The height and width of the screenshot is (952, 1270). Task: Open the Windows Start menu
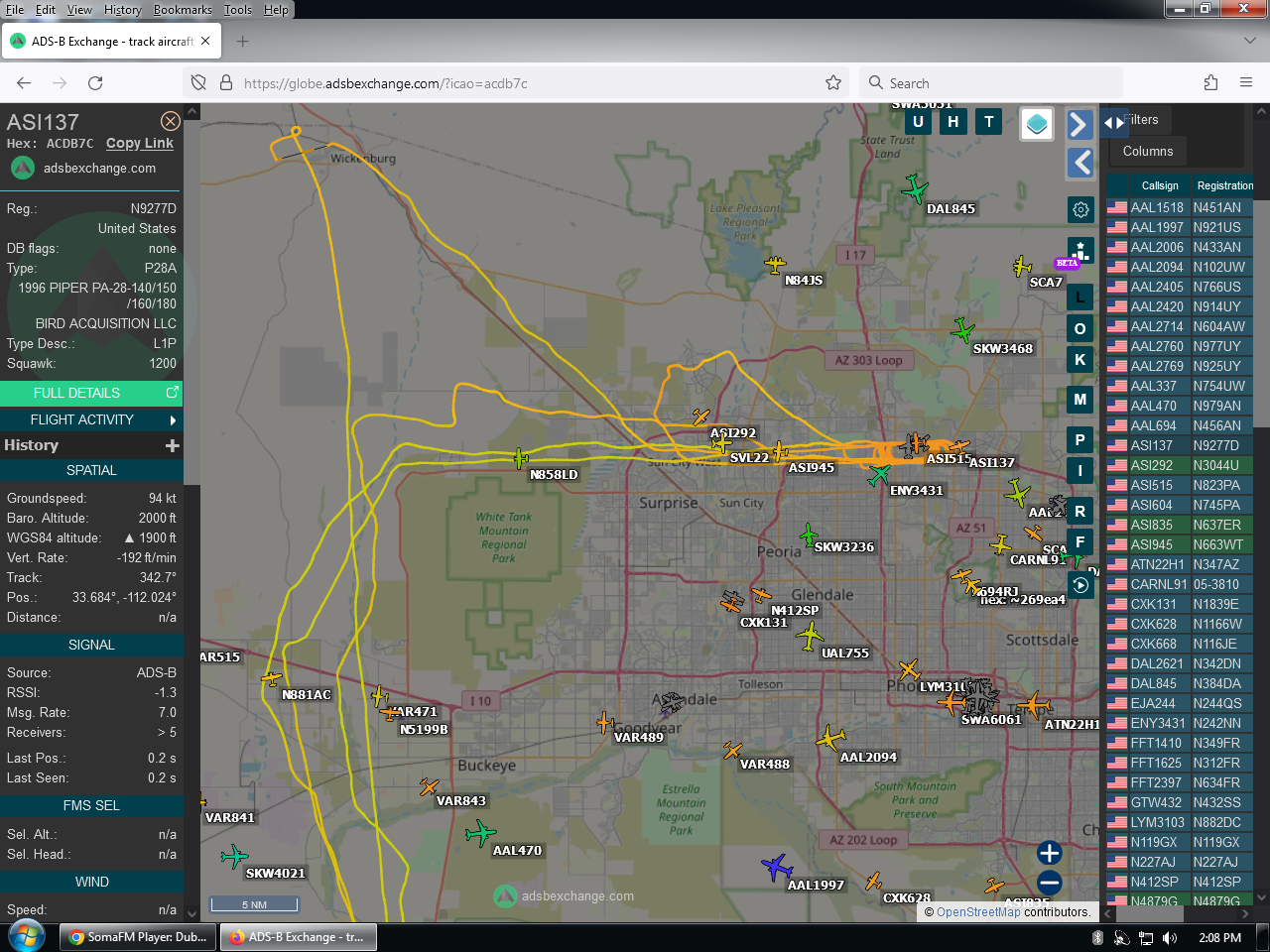click(x=26, y=936)
